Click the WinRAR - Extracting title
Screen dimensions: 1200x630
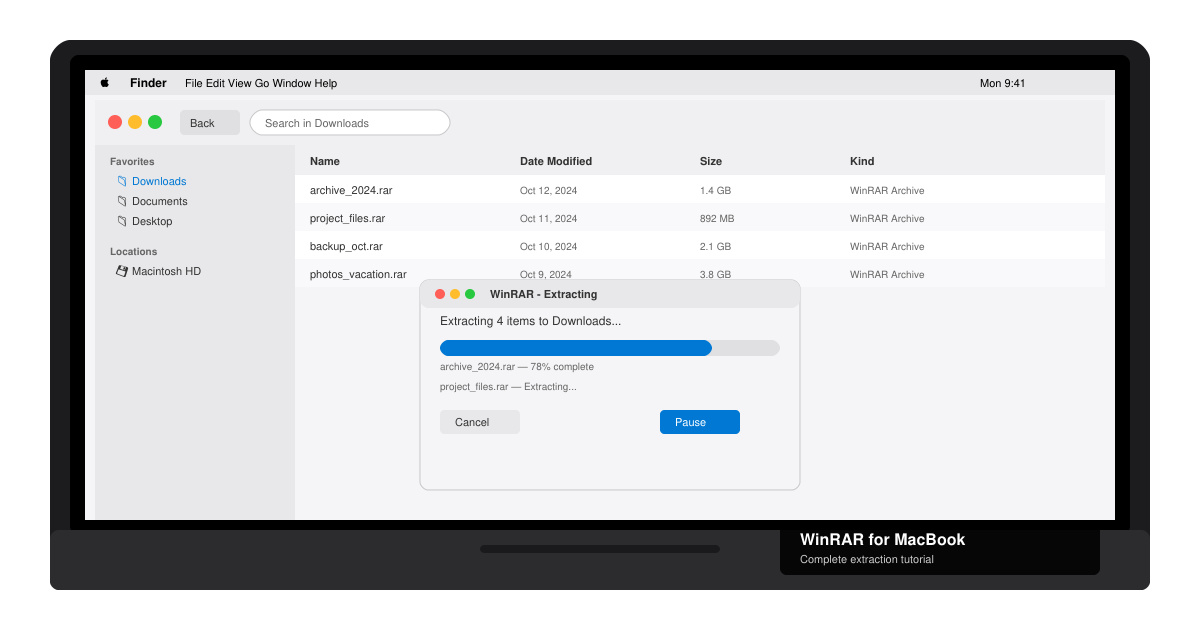[x=543, y=294]
